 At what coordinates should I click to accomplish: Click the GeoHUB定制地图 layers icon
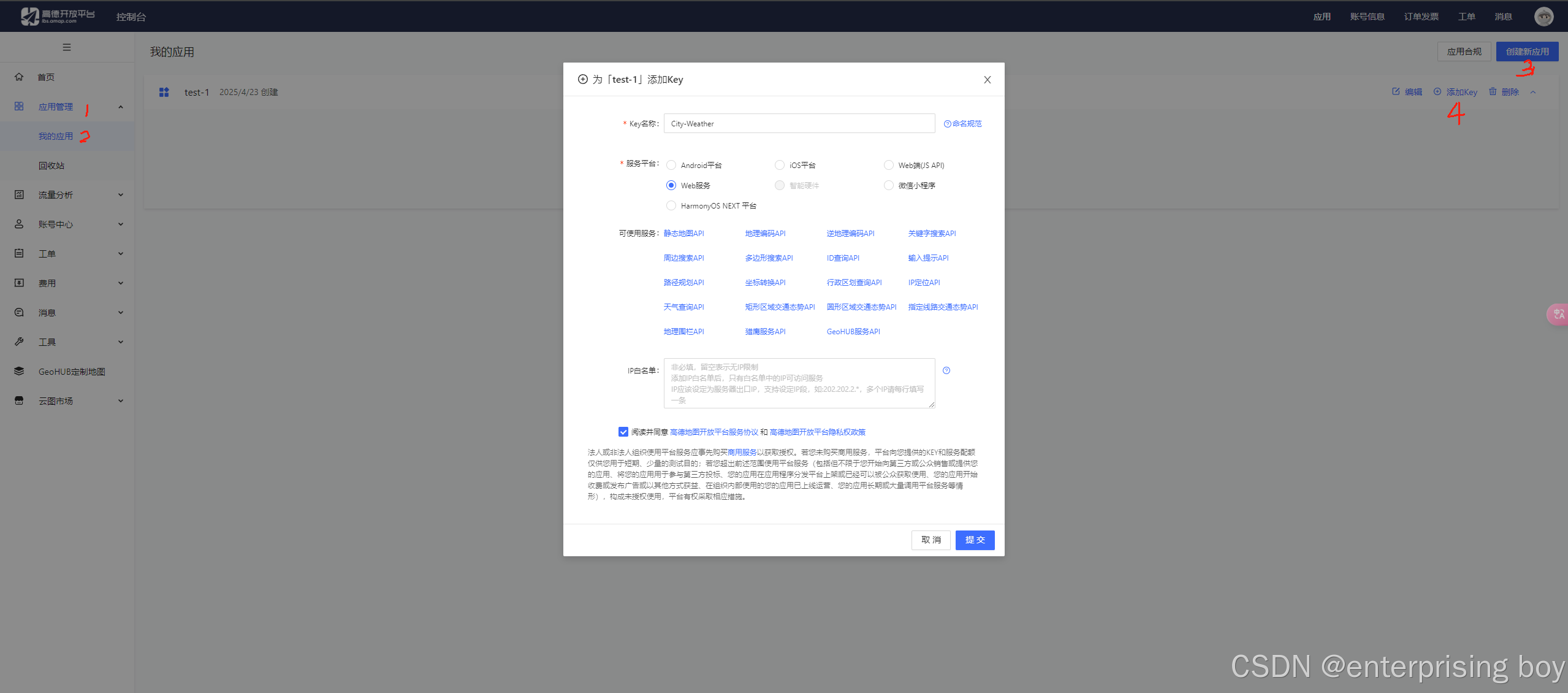point(19,371)
